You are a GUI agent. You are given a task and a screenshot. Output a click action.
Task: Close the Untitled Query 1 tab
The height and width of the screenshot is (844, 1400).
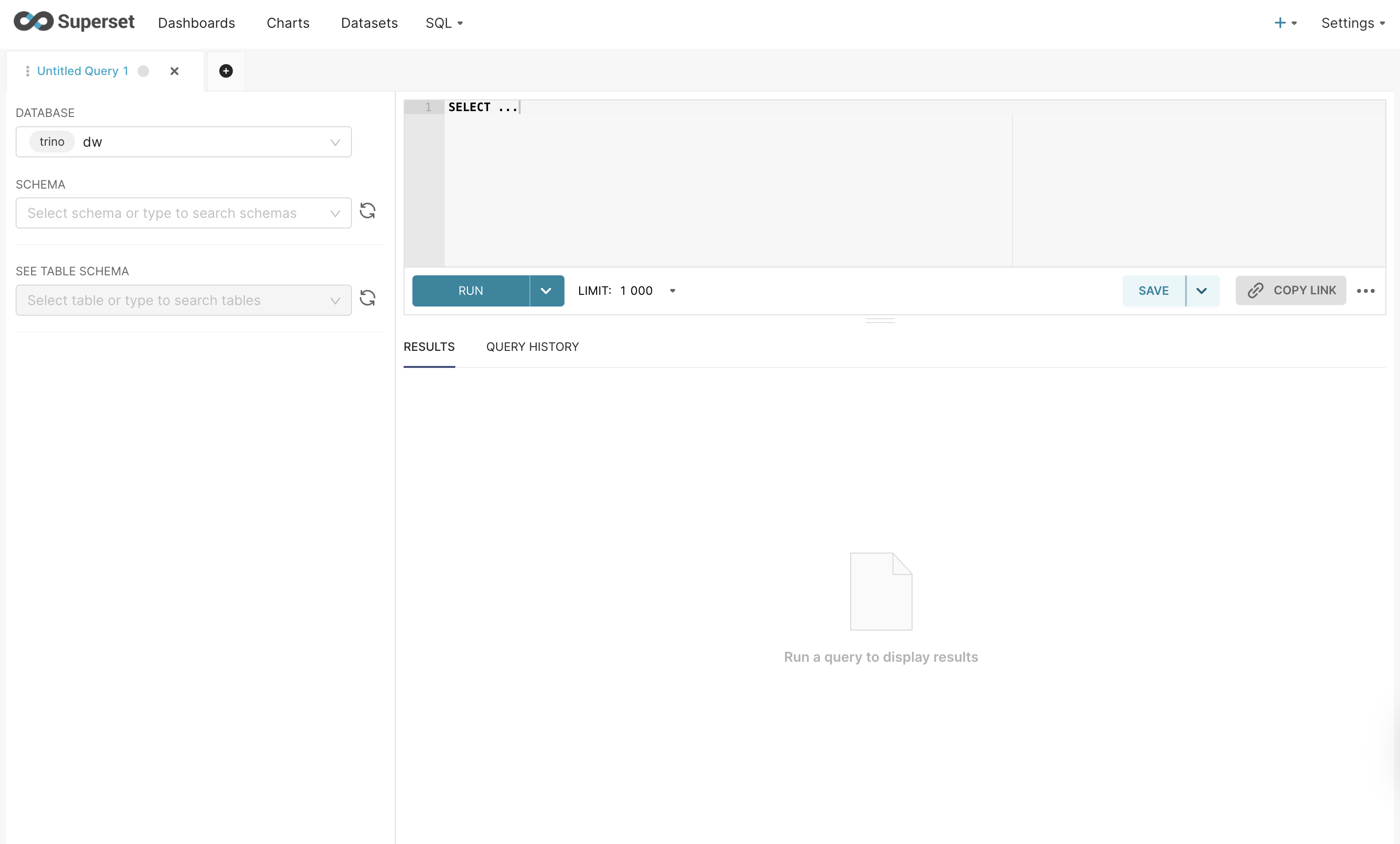point(175,71)
